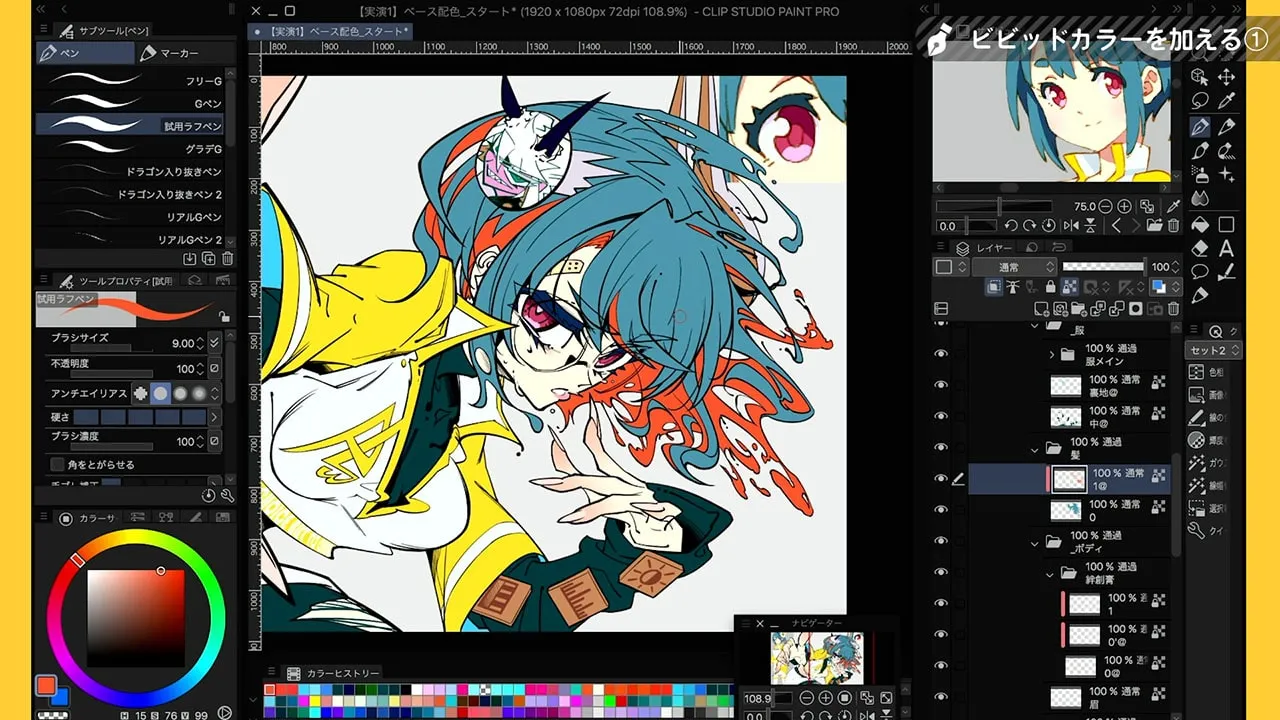Collapse the 髪 folder in the layer list

[x=1034, y=450]
